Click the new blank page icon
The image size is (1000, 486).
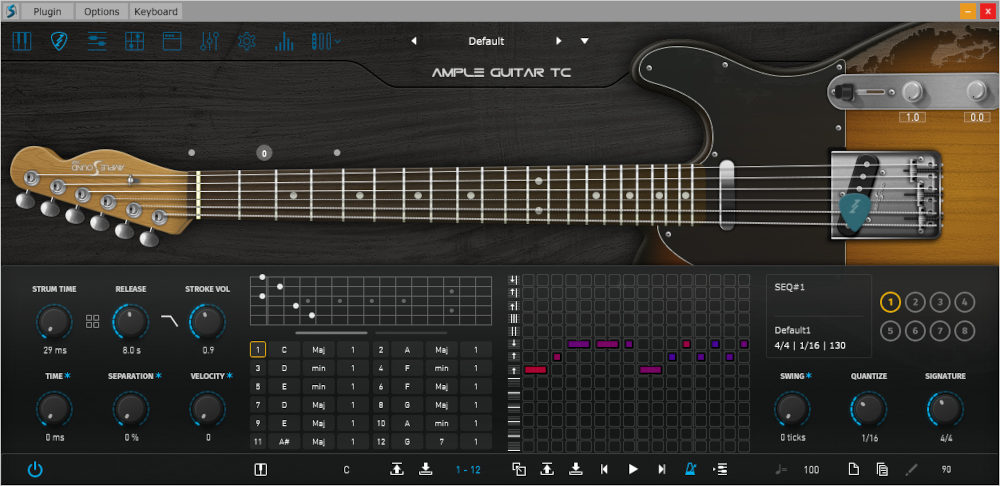click(853, 469)
